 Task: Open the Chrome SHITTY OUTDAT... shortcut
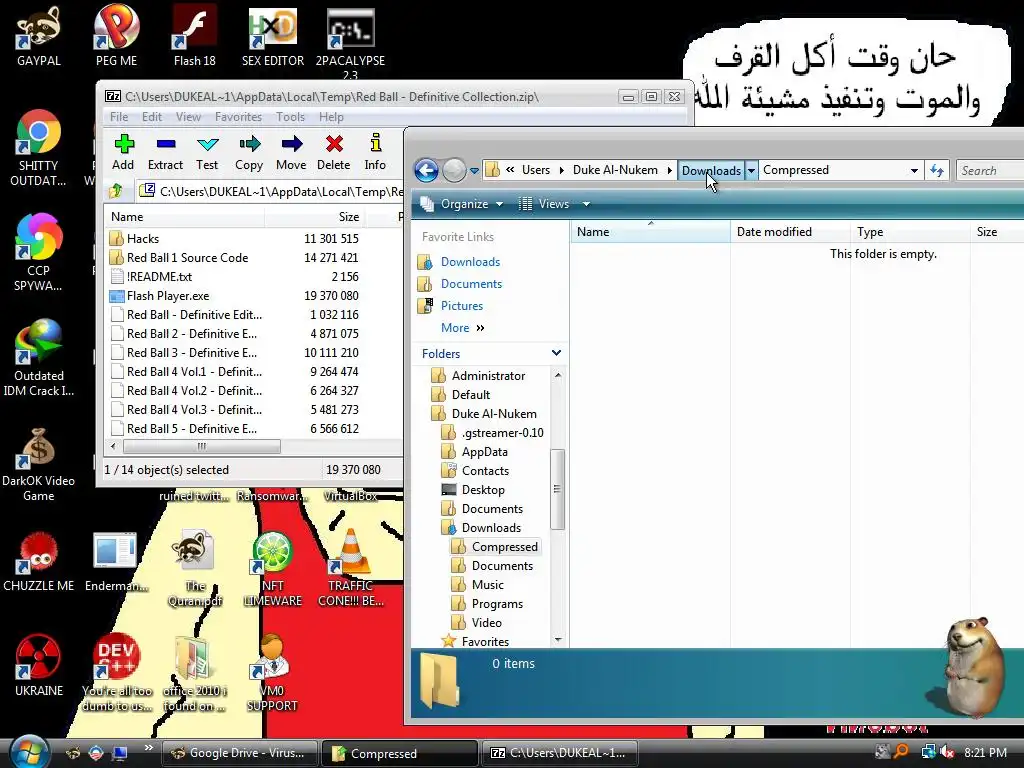point(39,148)
